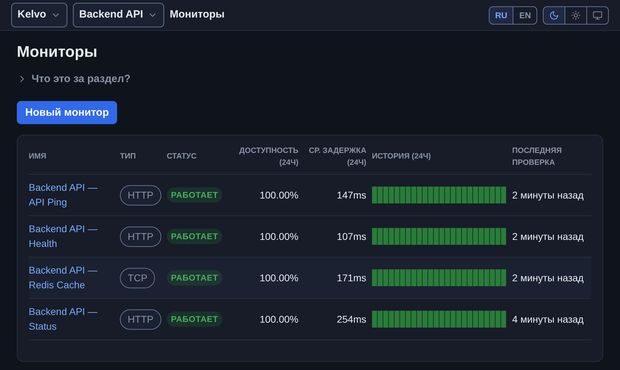Image resolution: width=620 pixels, height=370 pixels.
Task: Click 171ms latency value
Action: tap(351, 278)
